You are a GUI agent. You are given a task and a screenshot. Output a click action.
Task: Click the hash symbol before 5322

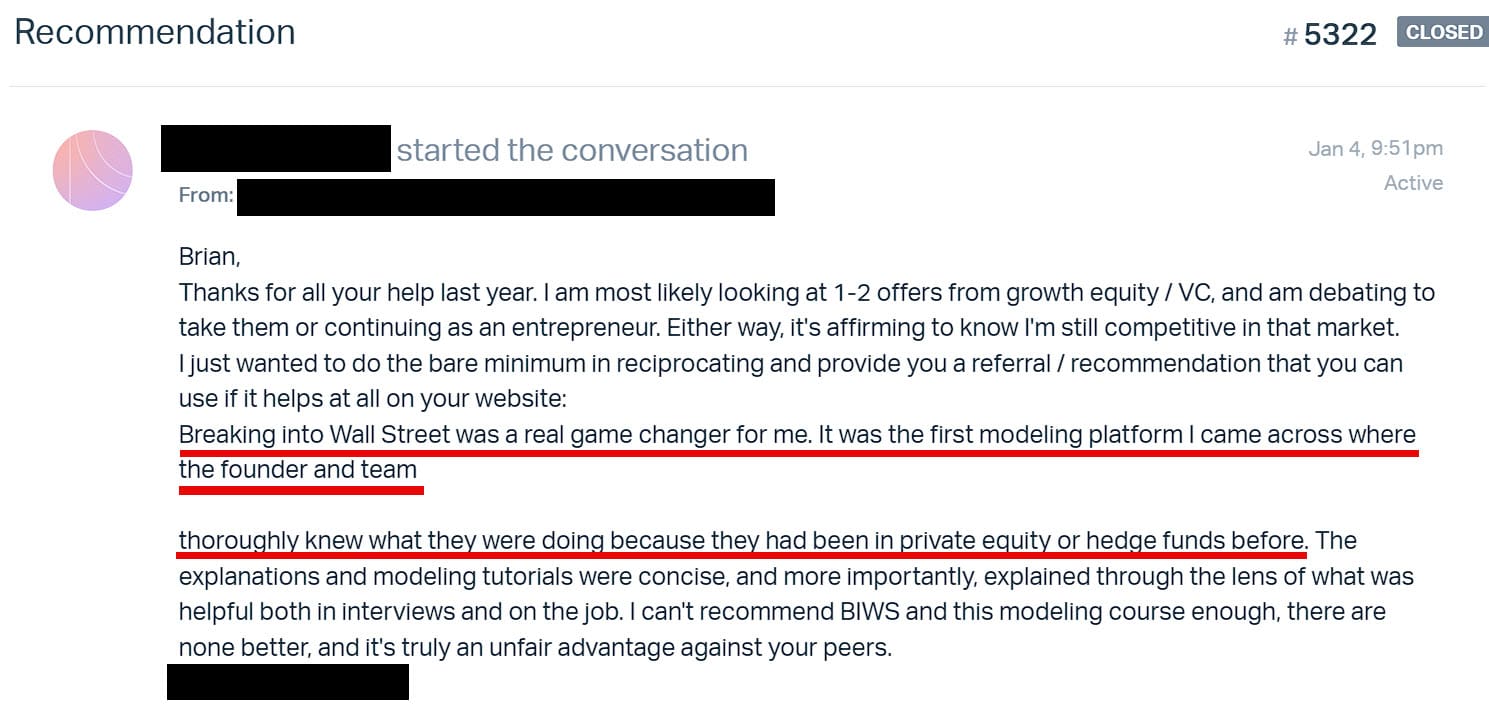pos(1290,37)
